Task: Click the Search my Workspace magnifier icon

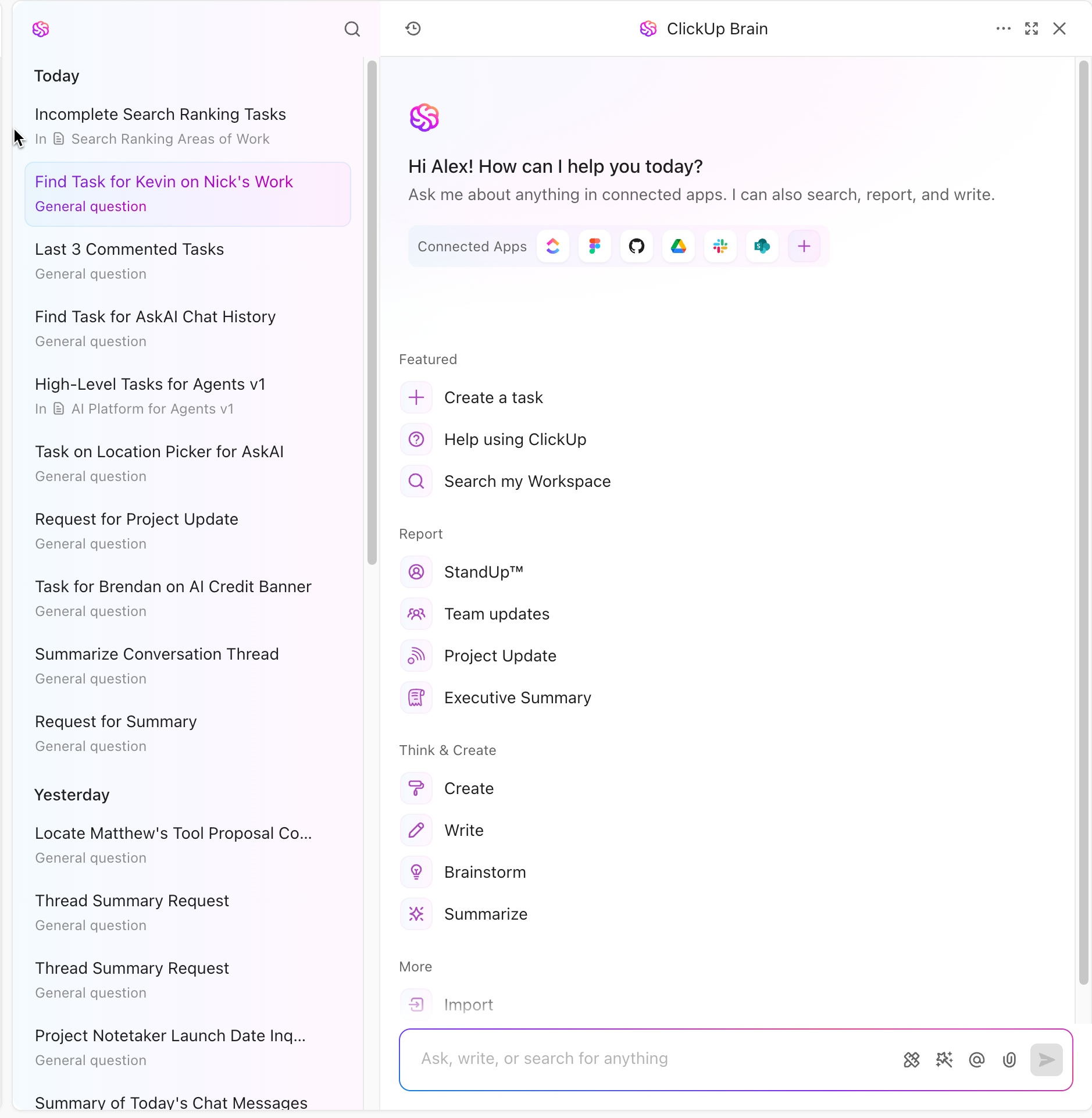Action: (416, 481)
